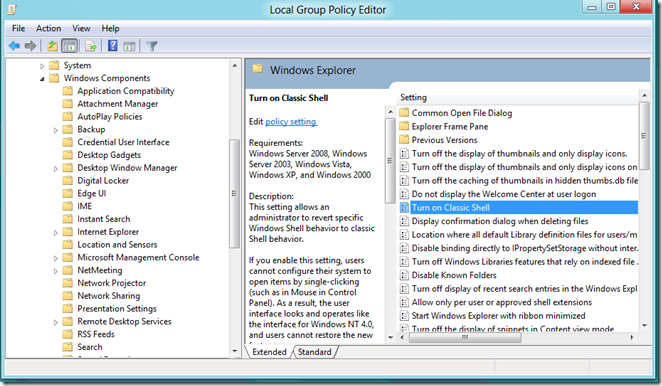The image size is (662, 386).
Task: Click the Disable Known Folders policy icon
Action: 404,275
